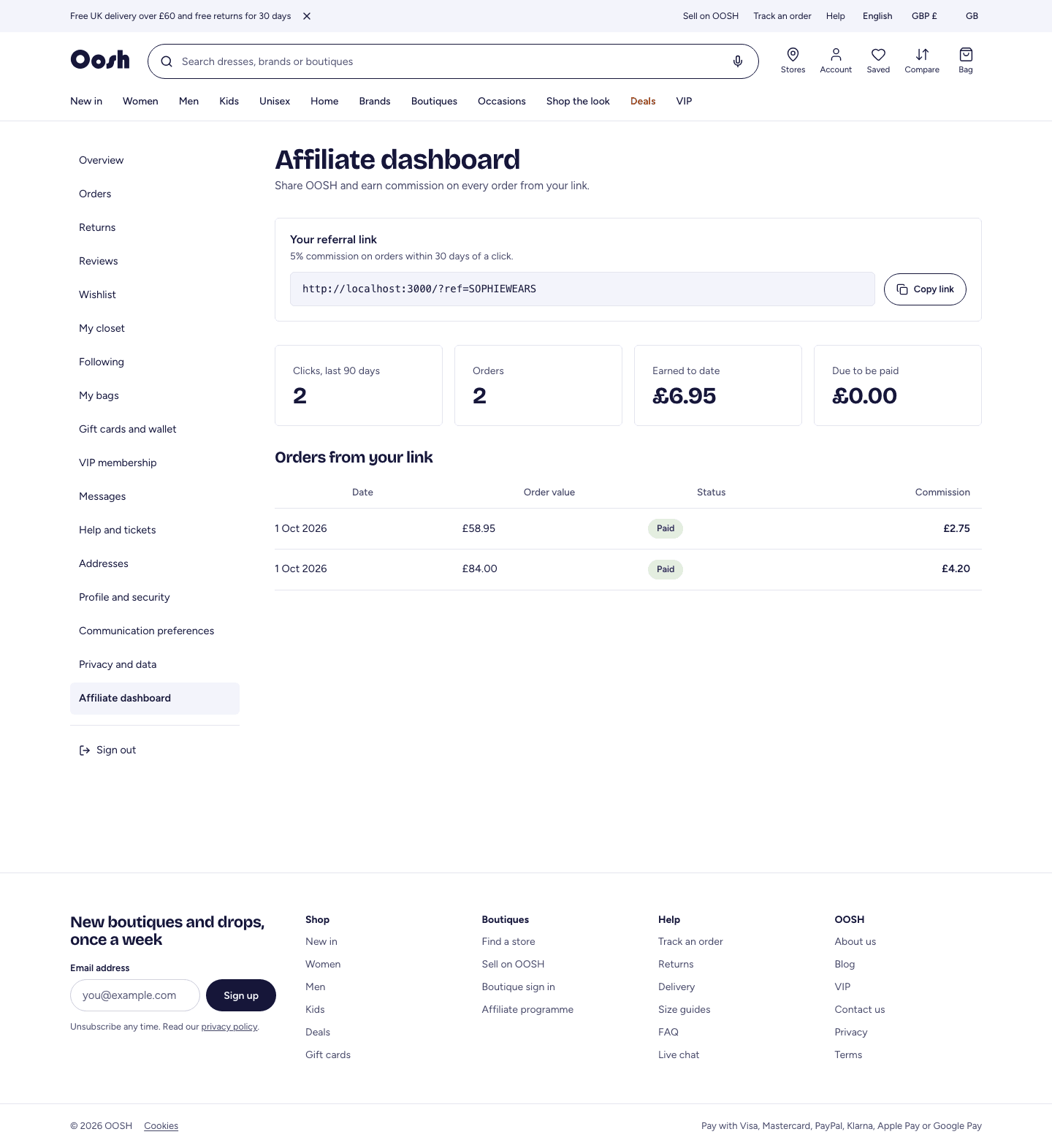Screen dimensions: 1052x1148
Task: Open the Stores locator icon
Action: pyautogui.click(x=793, y=61)
